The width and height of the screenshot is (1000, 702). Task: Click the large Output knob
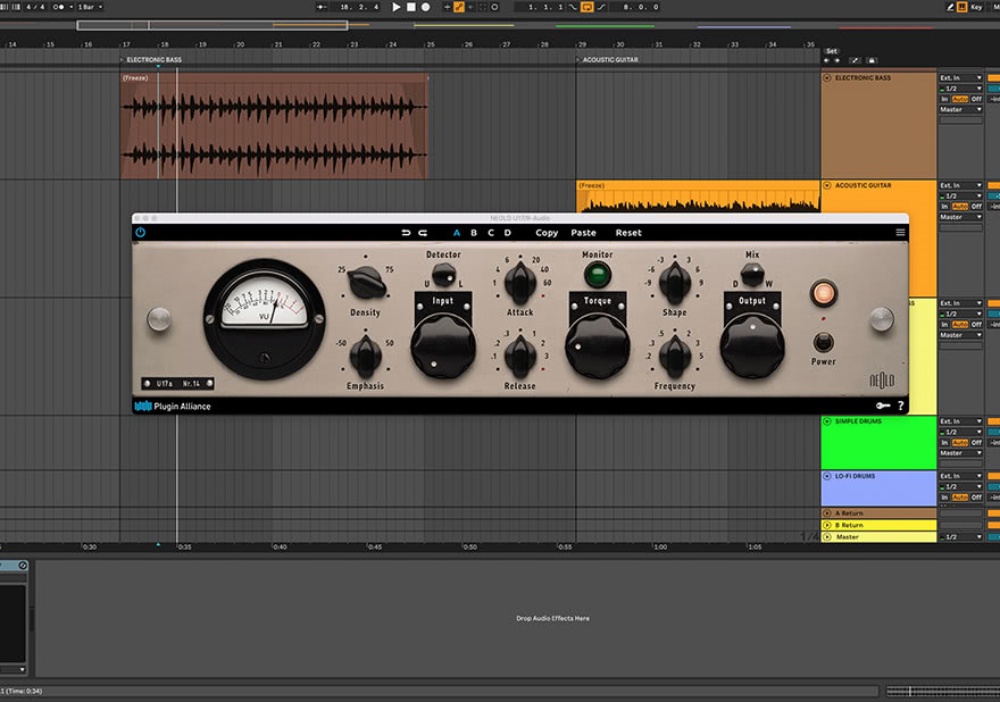pyautogui.click(x=753, y=346)
